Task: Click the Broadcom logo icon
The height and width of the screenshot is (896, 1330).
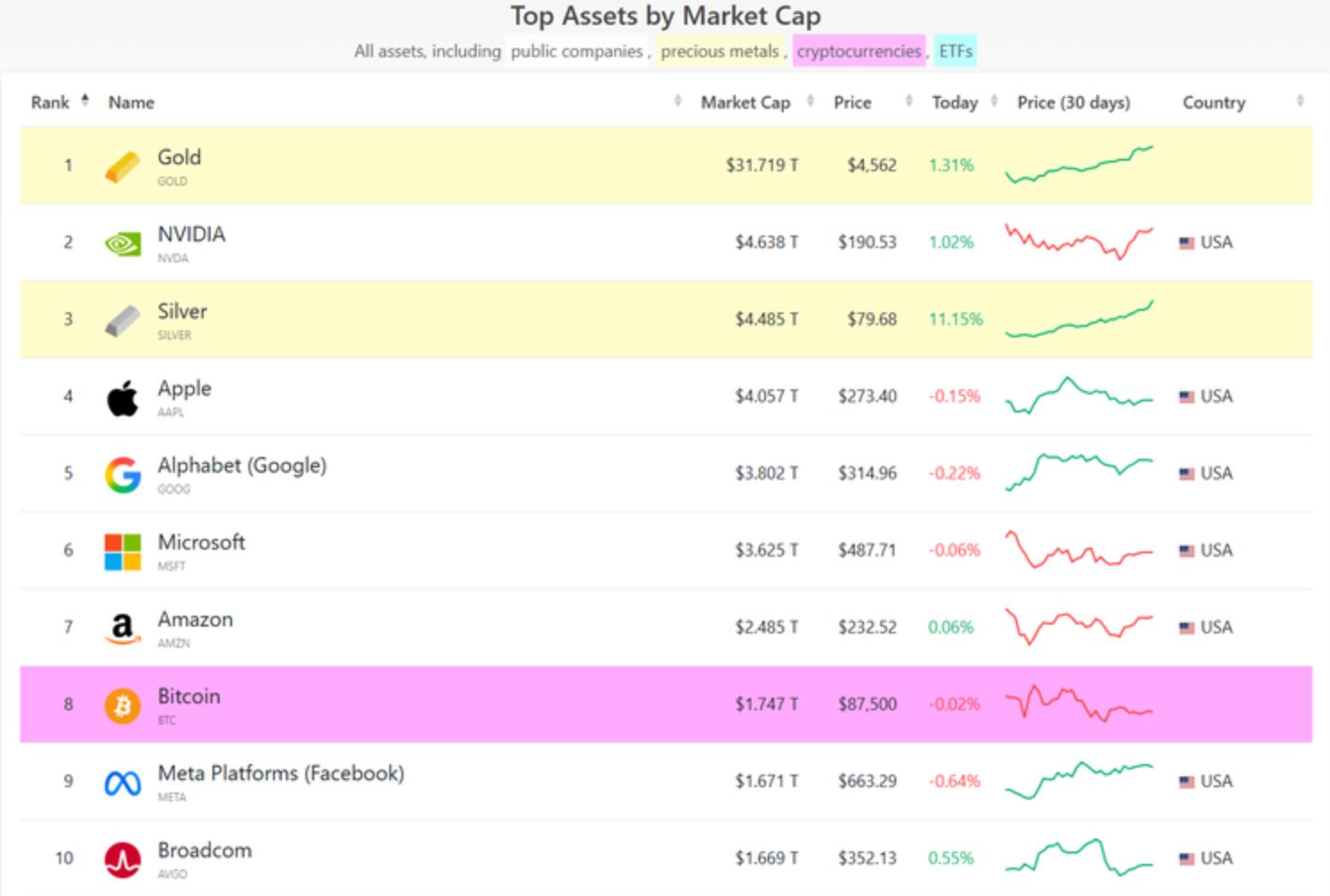Action: 124,859
